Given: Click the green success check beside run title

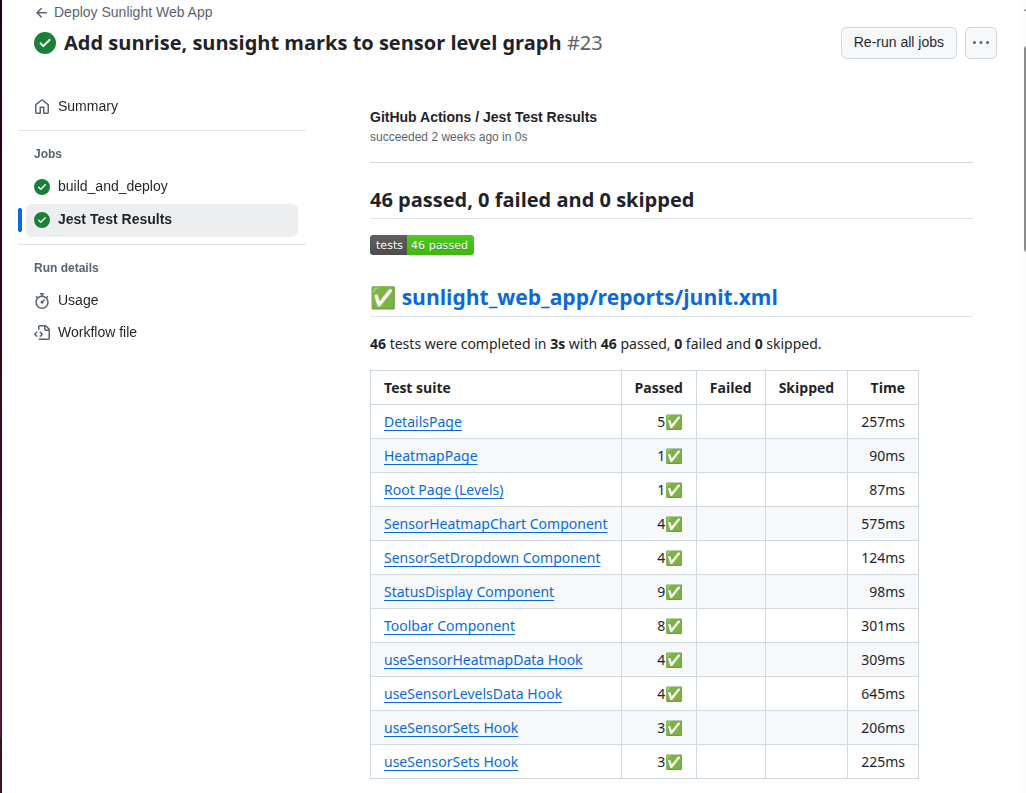Looking at the screenshot, I should 45,43.
